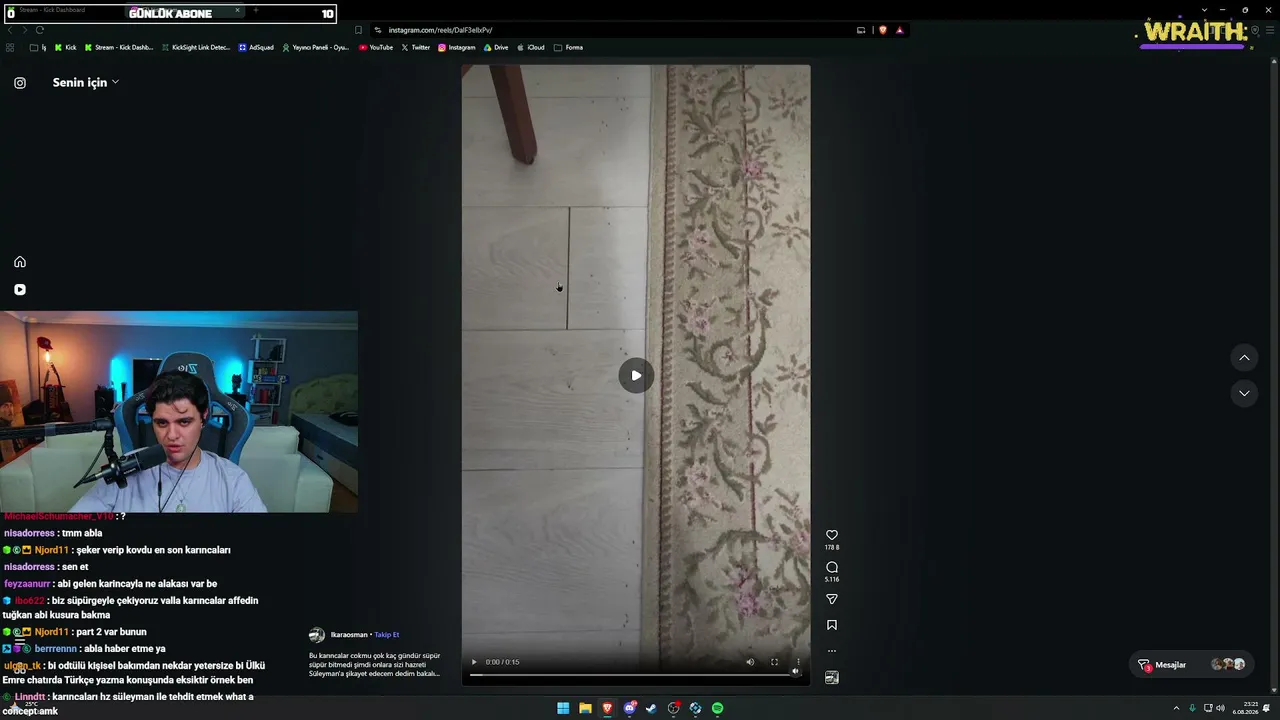
Task: Open the Drive bookmark
Action: (496, 47)
